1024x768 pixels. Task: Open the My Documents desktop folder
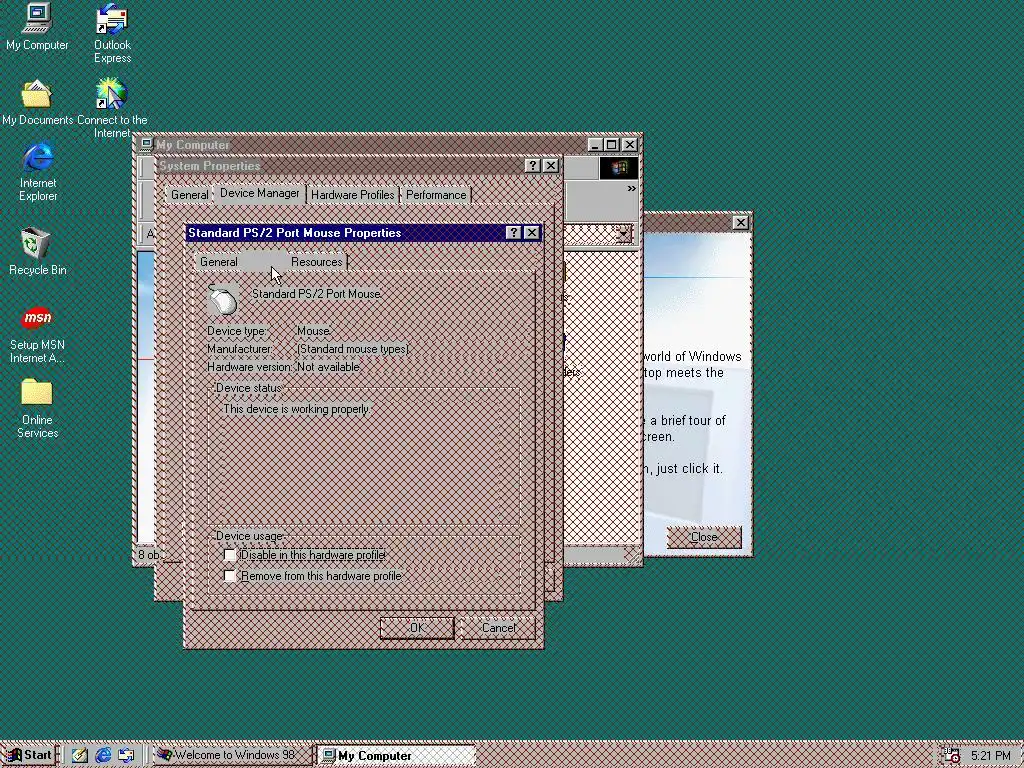[37, 103]
